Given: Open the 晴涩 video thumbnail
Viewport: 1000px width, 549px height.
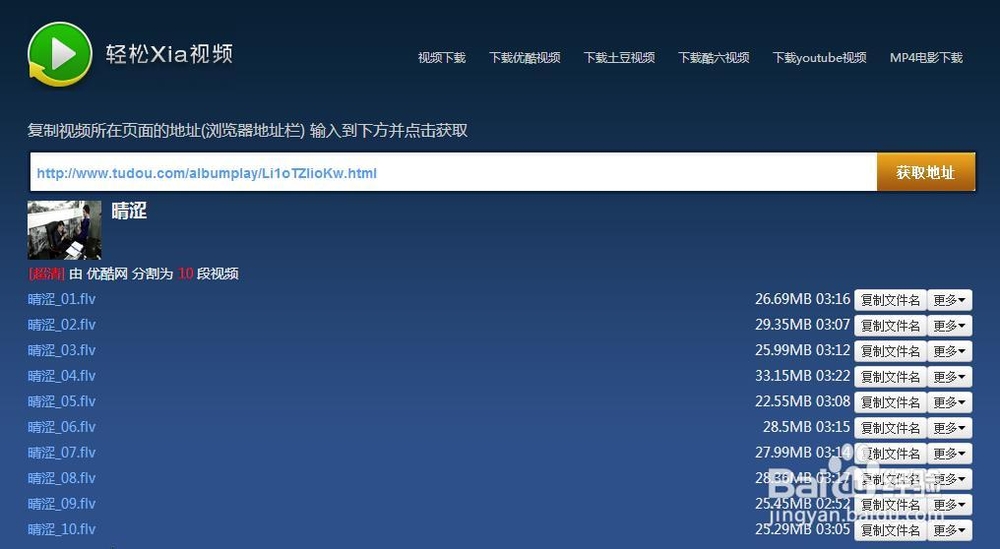Looking at the screenshot, I should (64, 230).
